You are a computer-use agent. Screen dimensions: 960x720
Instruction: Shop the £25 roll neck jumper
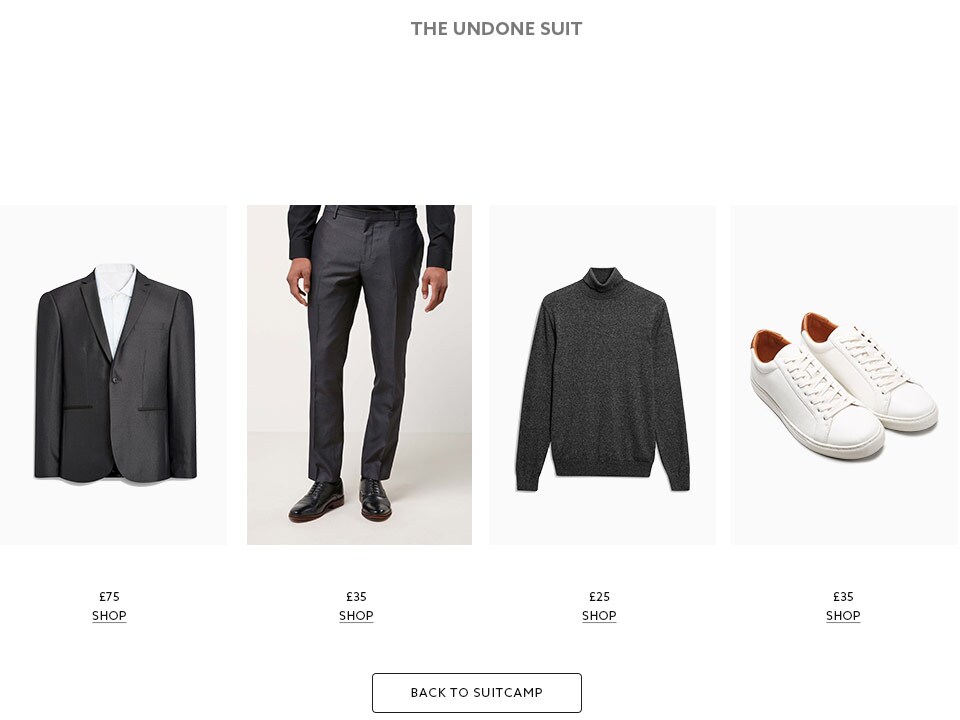coord(599,615)
